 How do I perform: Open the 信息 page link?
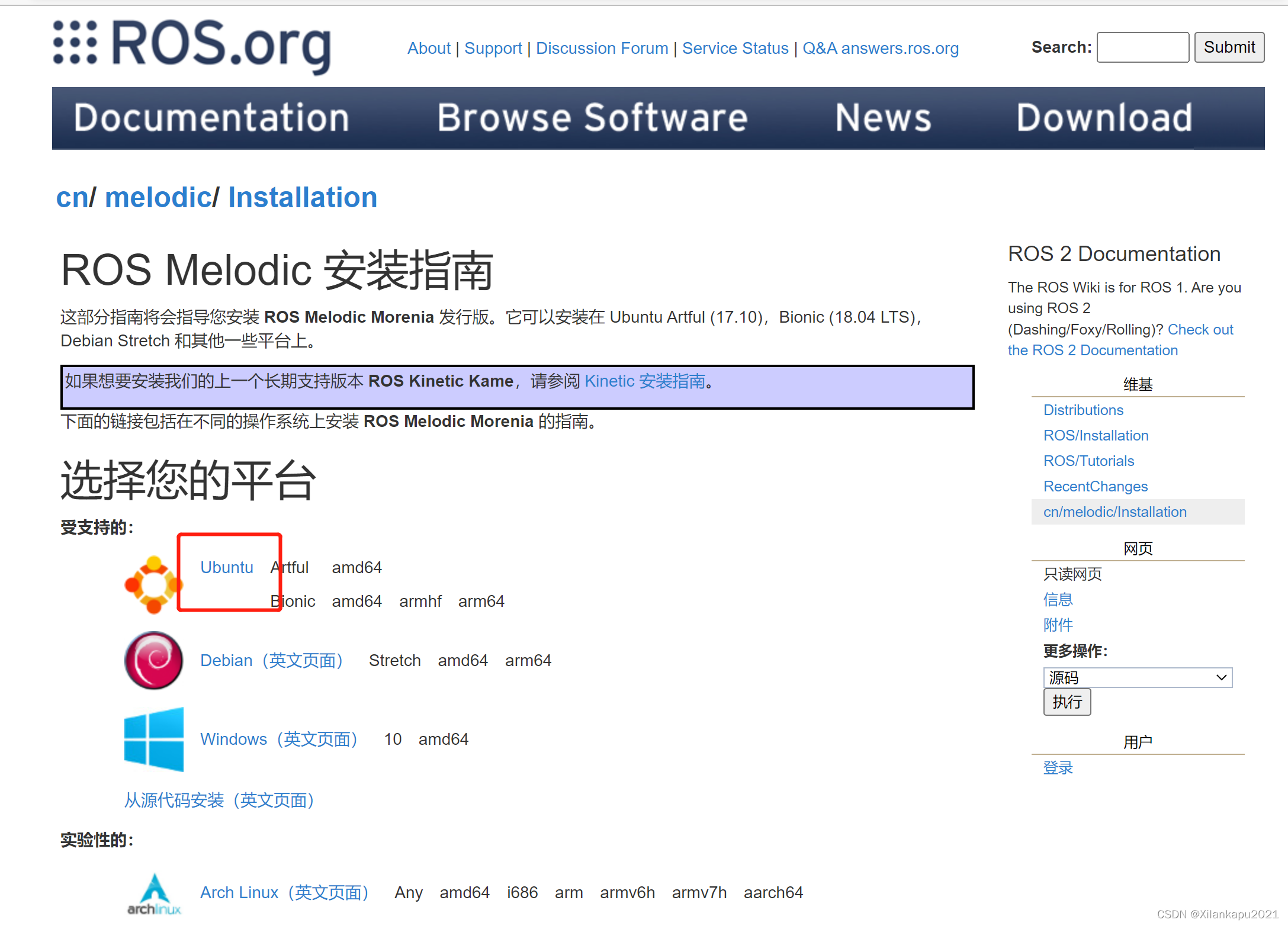[x=1058, y=599]
